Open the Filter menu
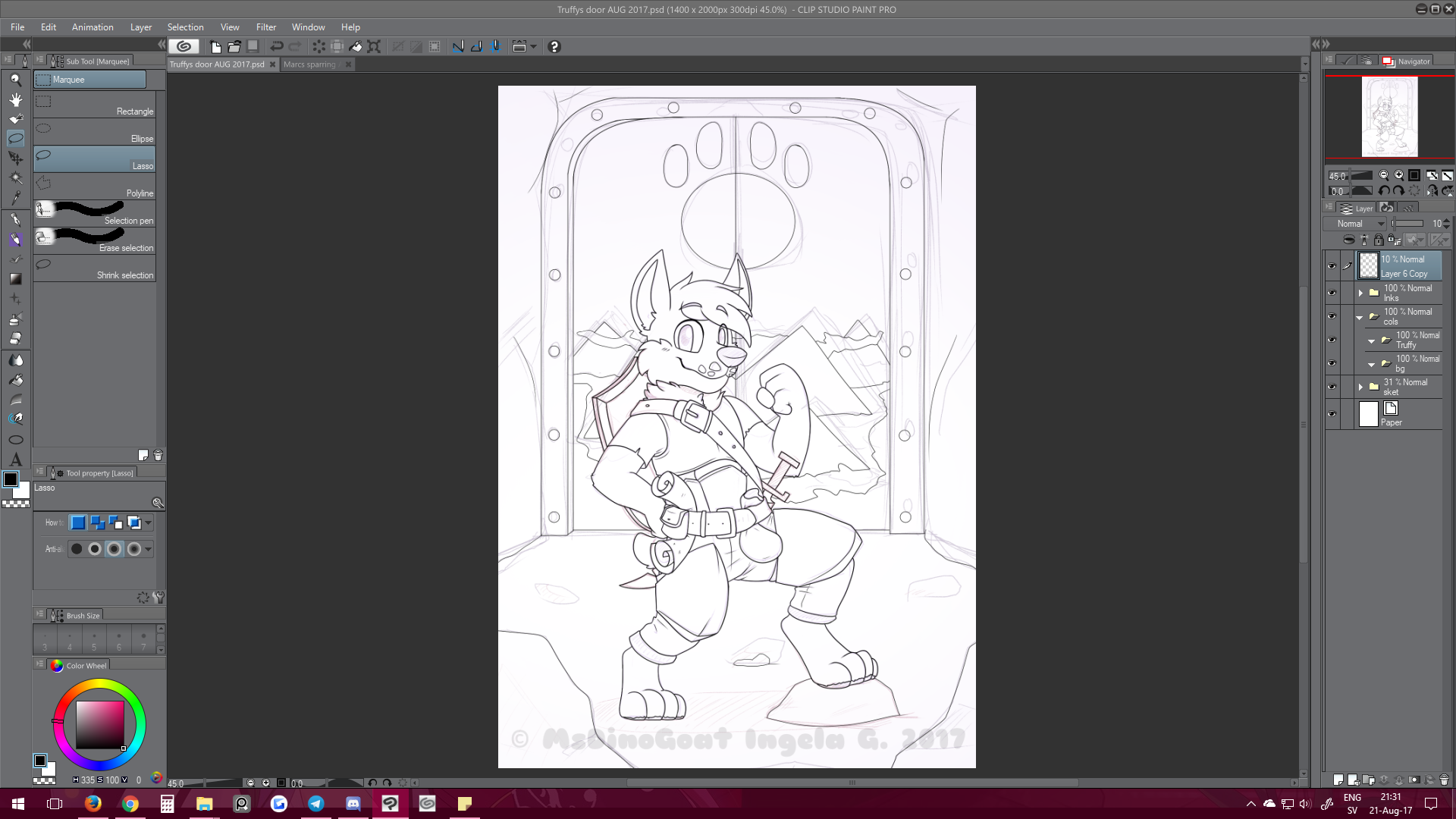 265,27
